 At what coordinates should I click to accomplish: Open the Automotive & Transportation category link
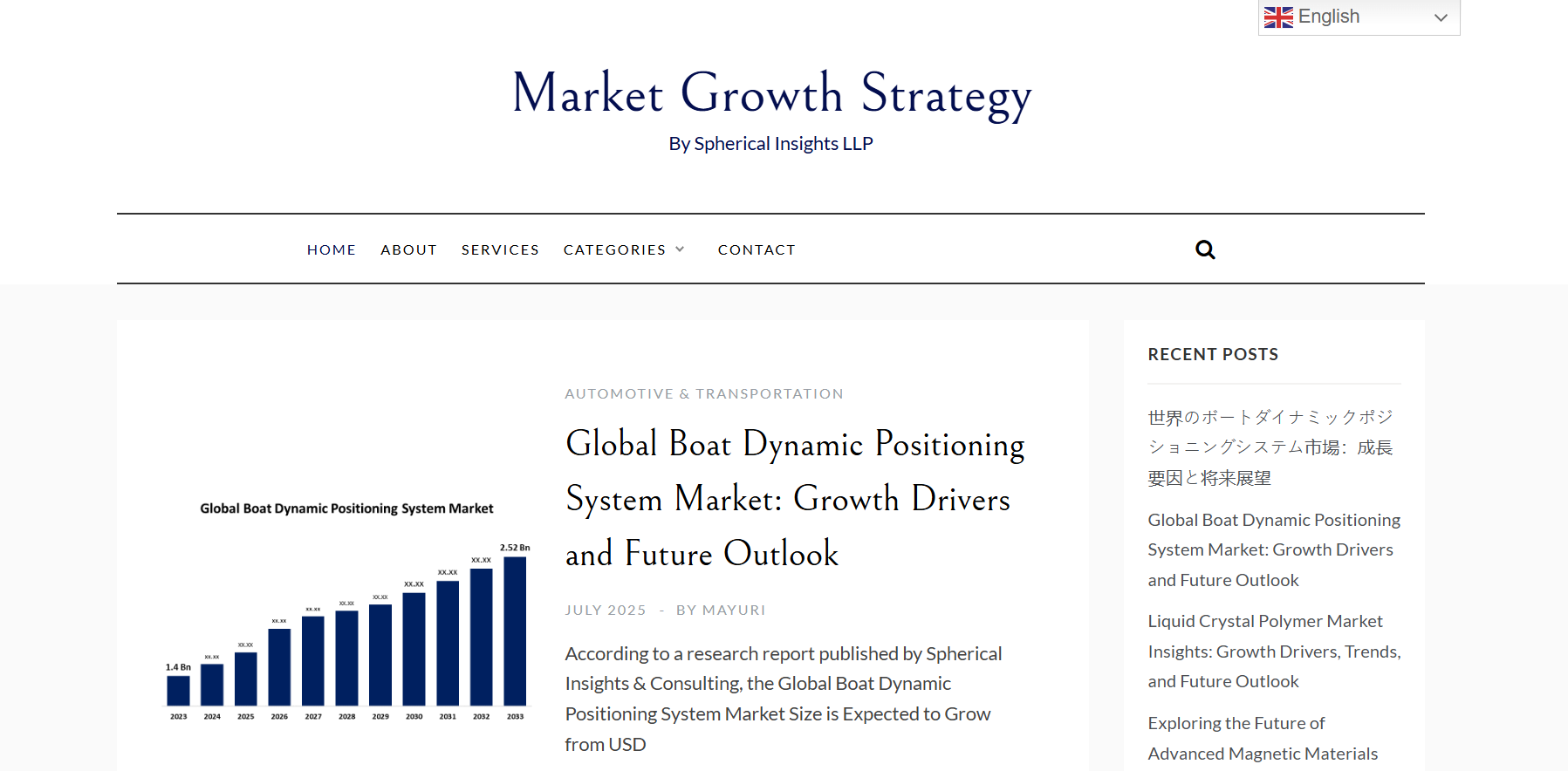703,394
